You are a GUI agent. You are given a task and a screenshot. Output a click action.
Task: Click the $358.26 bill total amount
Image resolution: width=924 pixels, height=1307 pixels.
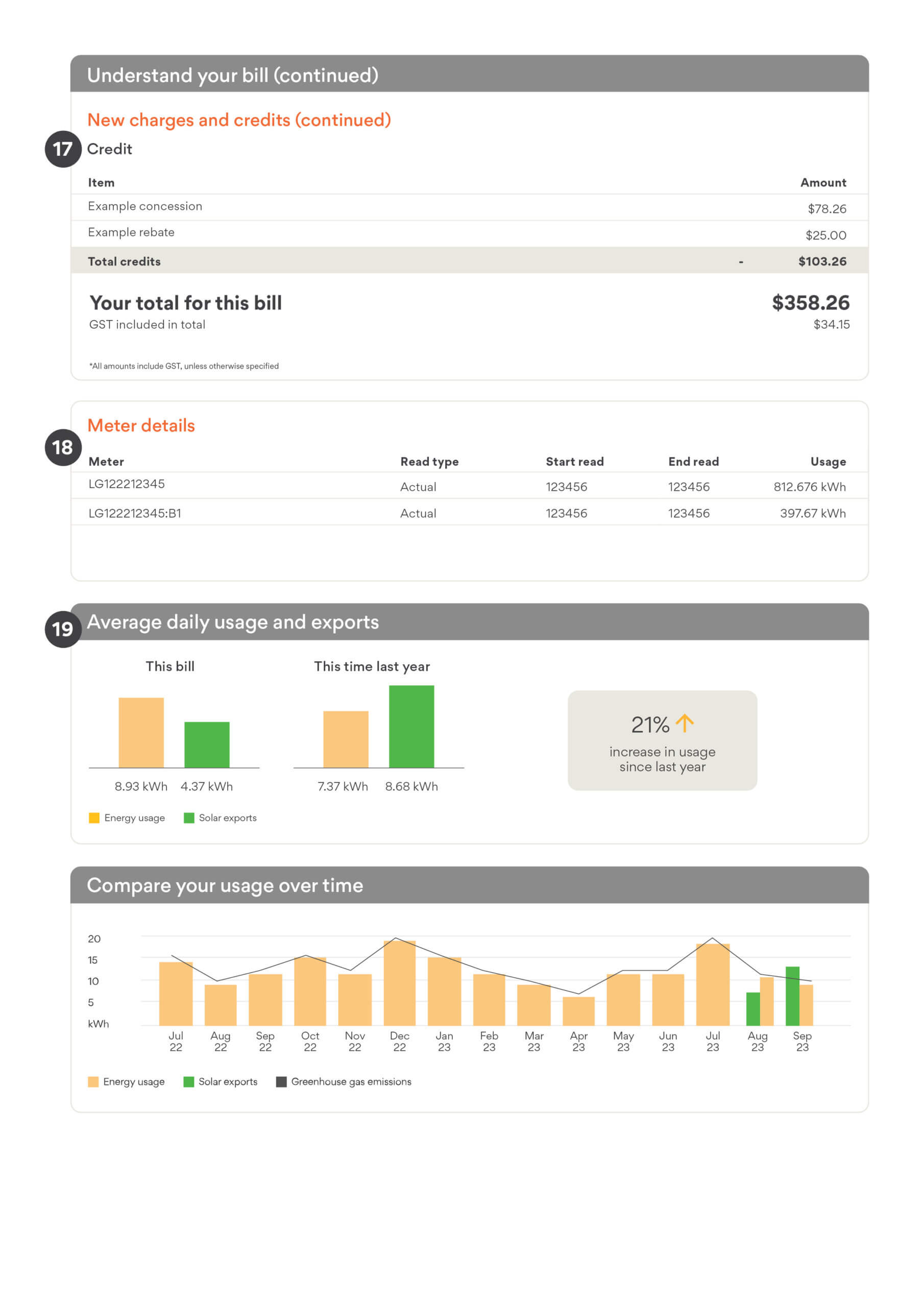click(810, 303)
